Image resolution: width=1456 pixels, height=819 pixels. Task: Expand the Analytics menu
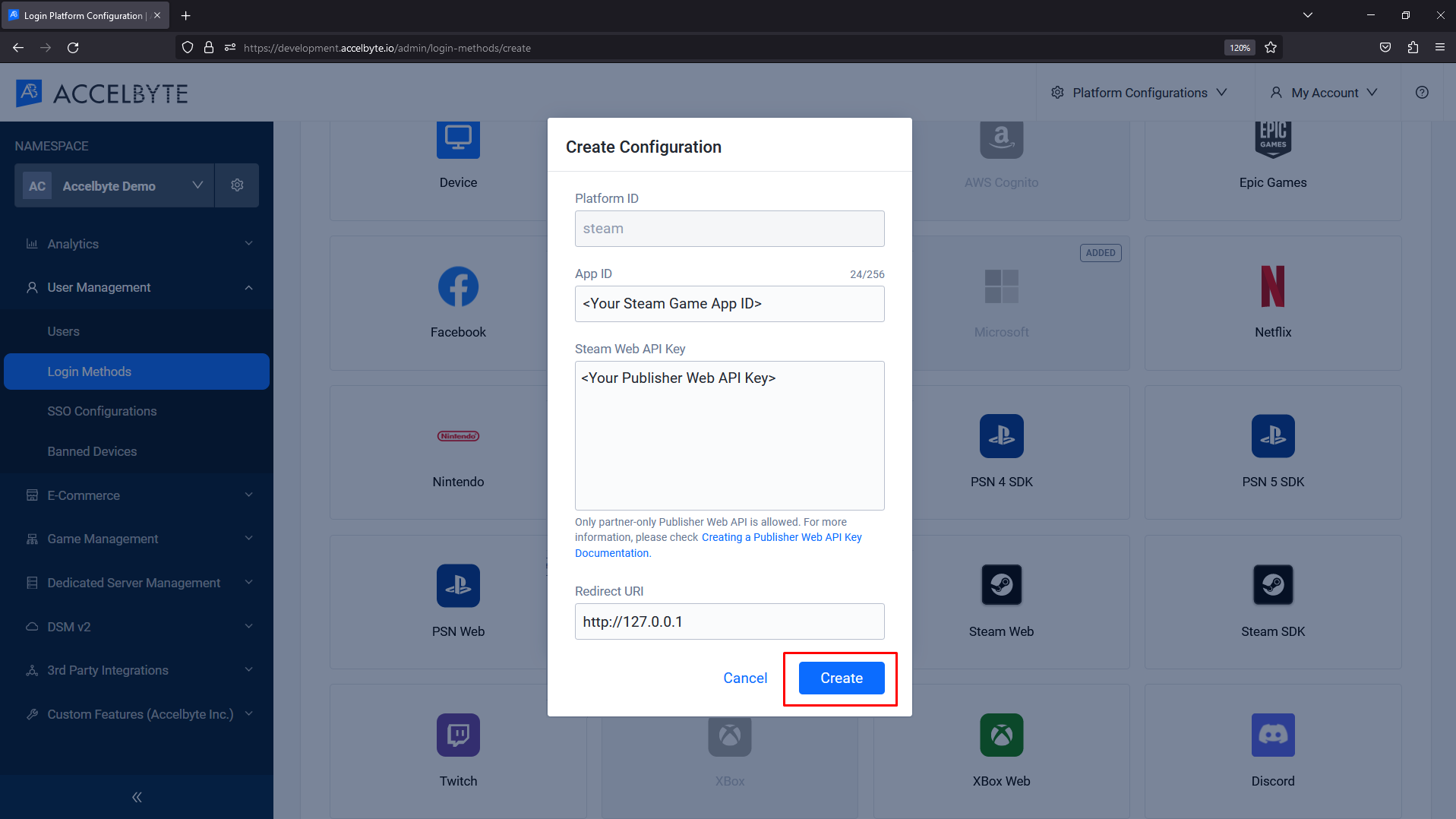coord(137,244)
